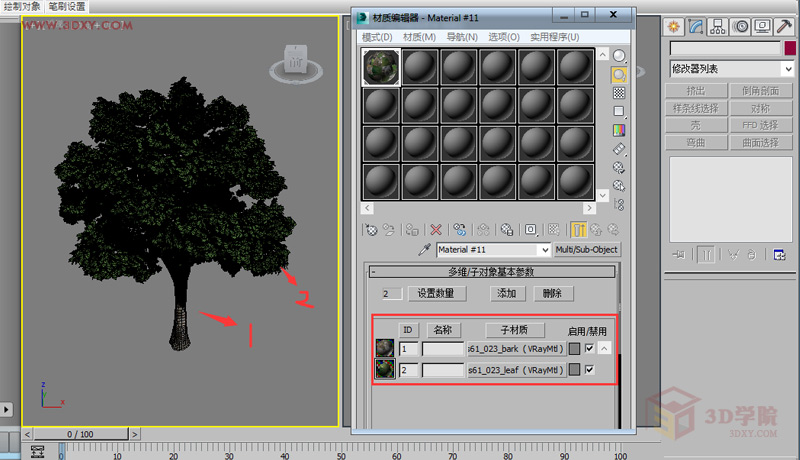800x460 pixels.
Task: Select the leaf sub-material sphere thumbnail
Action: (x=385, y=369)
